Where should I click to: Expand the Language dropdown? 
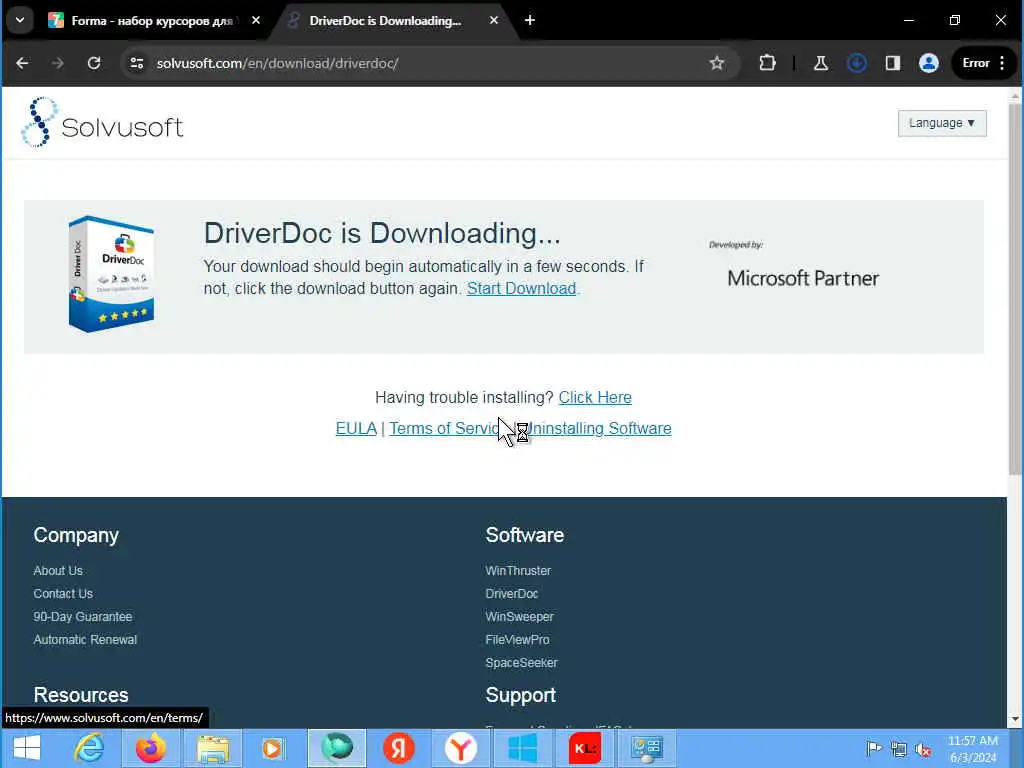pos(942,123)
